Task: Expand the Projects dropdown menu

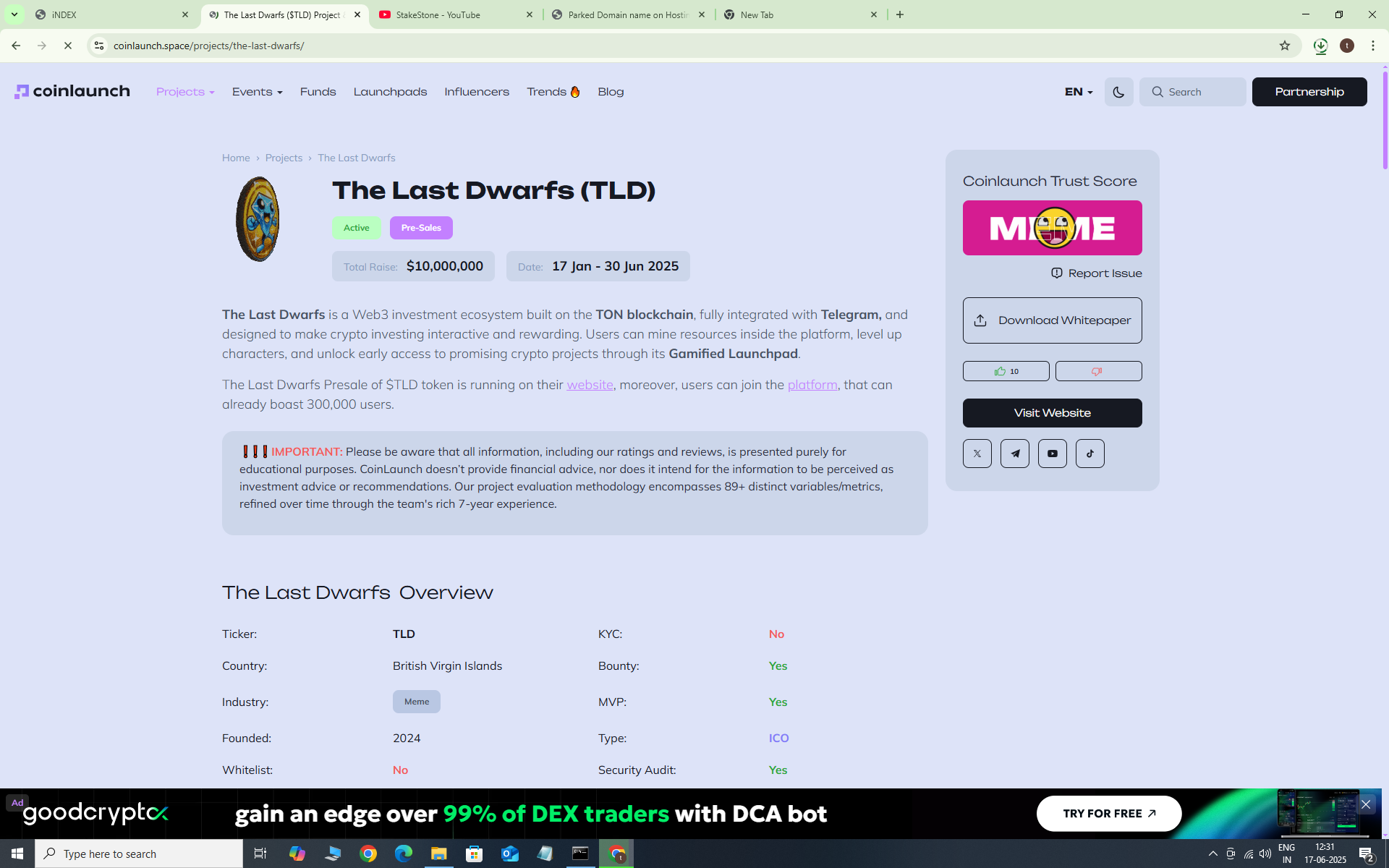Action: pos(185,92)
